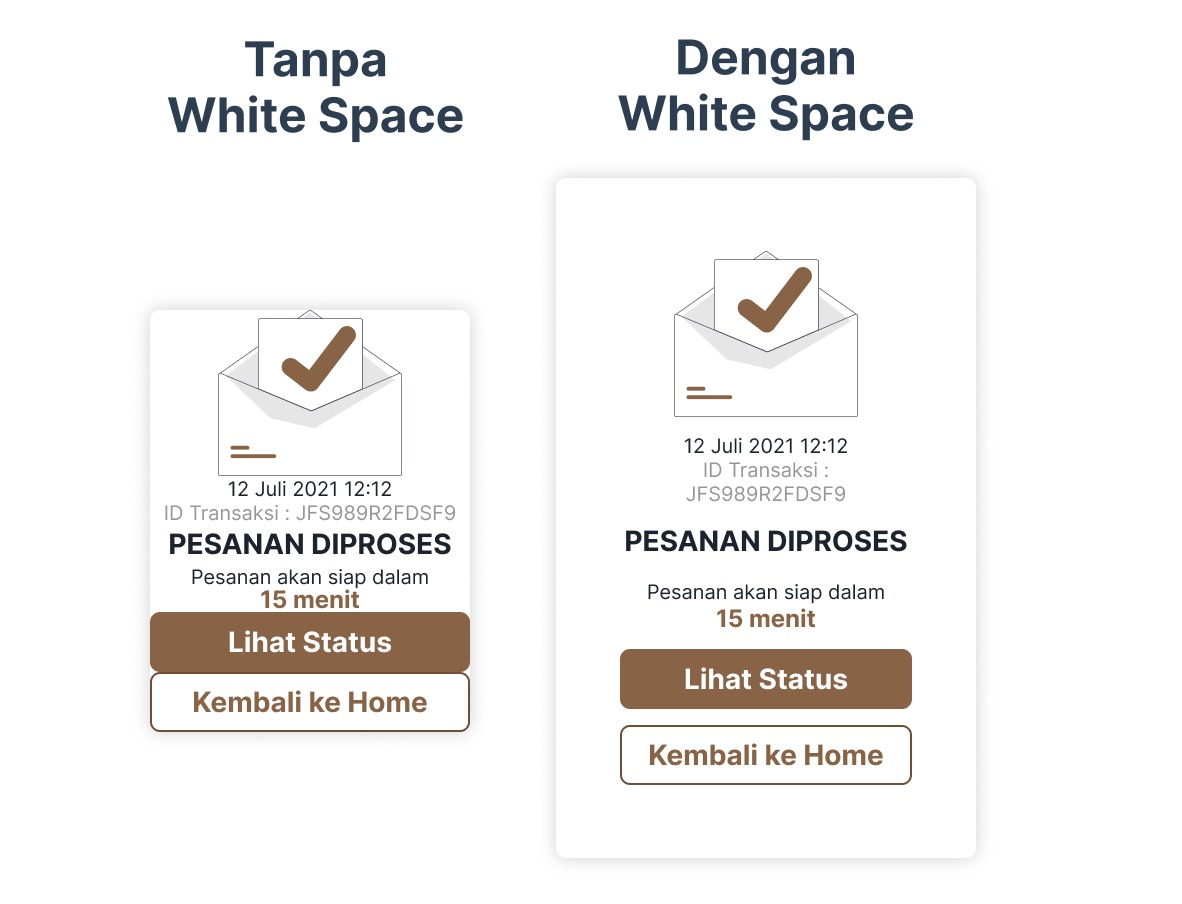Click the "15 menit" text in the compact card
This screenshot has height=904, width=1182.
(310, 600)
